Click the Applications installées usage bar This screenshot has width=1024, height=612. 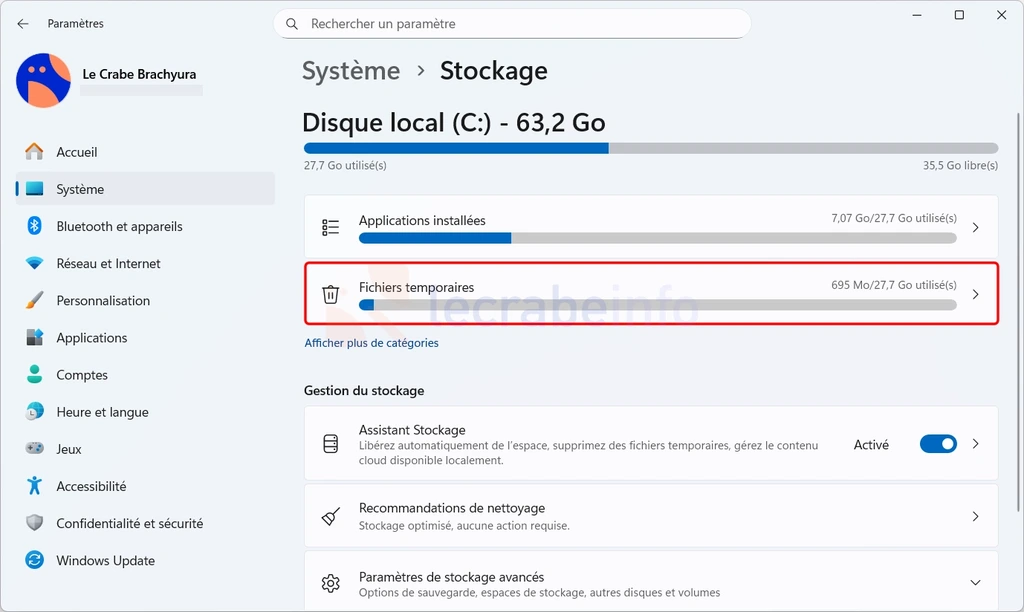658,238
